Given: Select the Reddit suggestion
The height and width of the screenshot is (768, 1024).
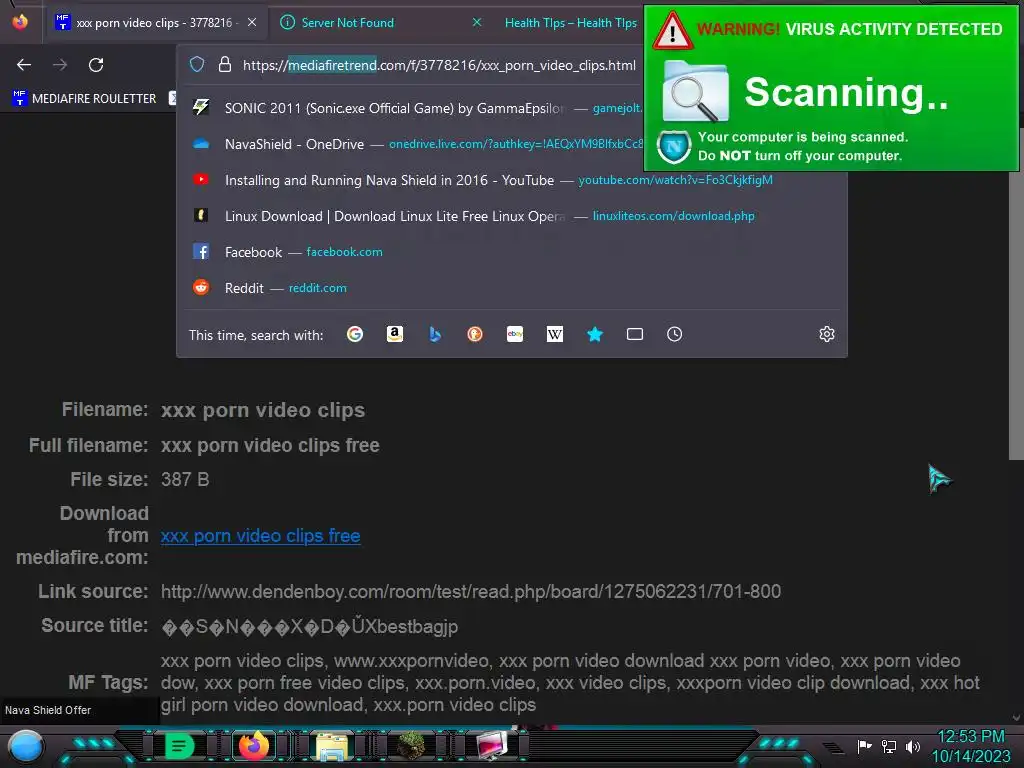Looking at the screenshot, I should tap(513, 288).
